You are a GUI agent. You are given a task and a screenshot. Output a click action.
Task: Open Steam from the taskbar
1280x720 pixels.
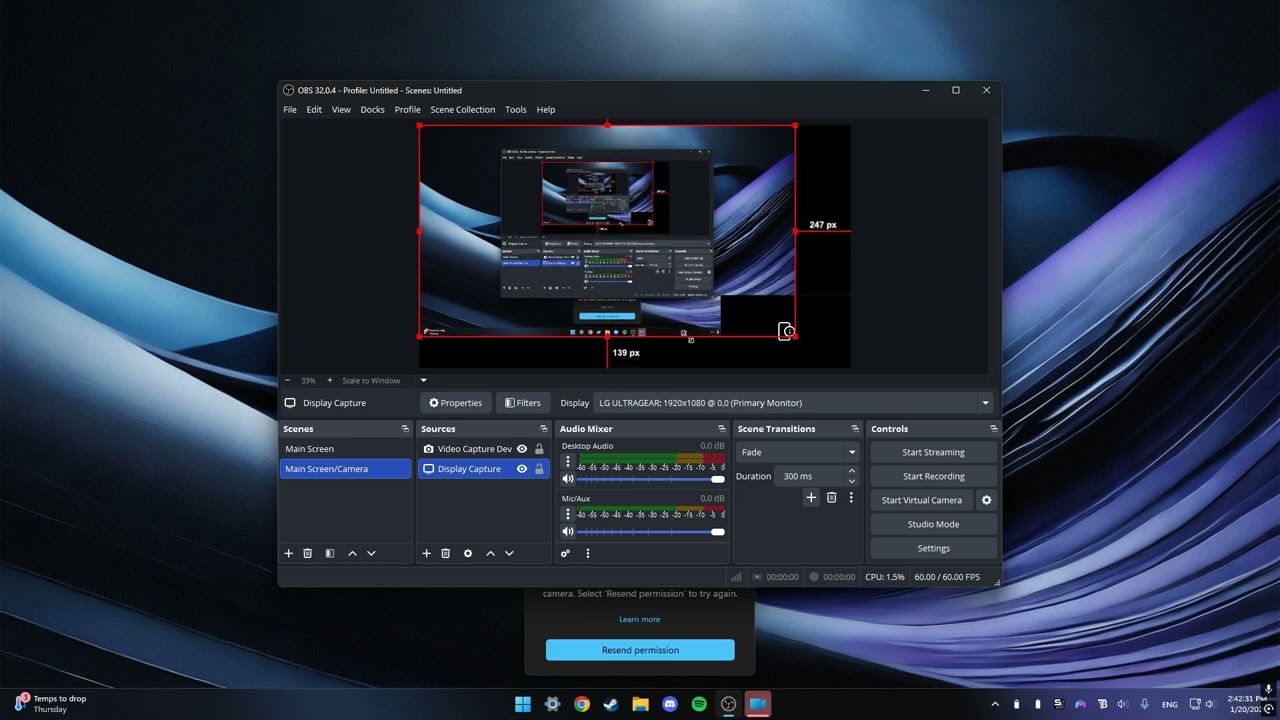(611, 704)
